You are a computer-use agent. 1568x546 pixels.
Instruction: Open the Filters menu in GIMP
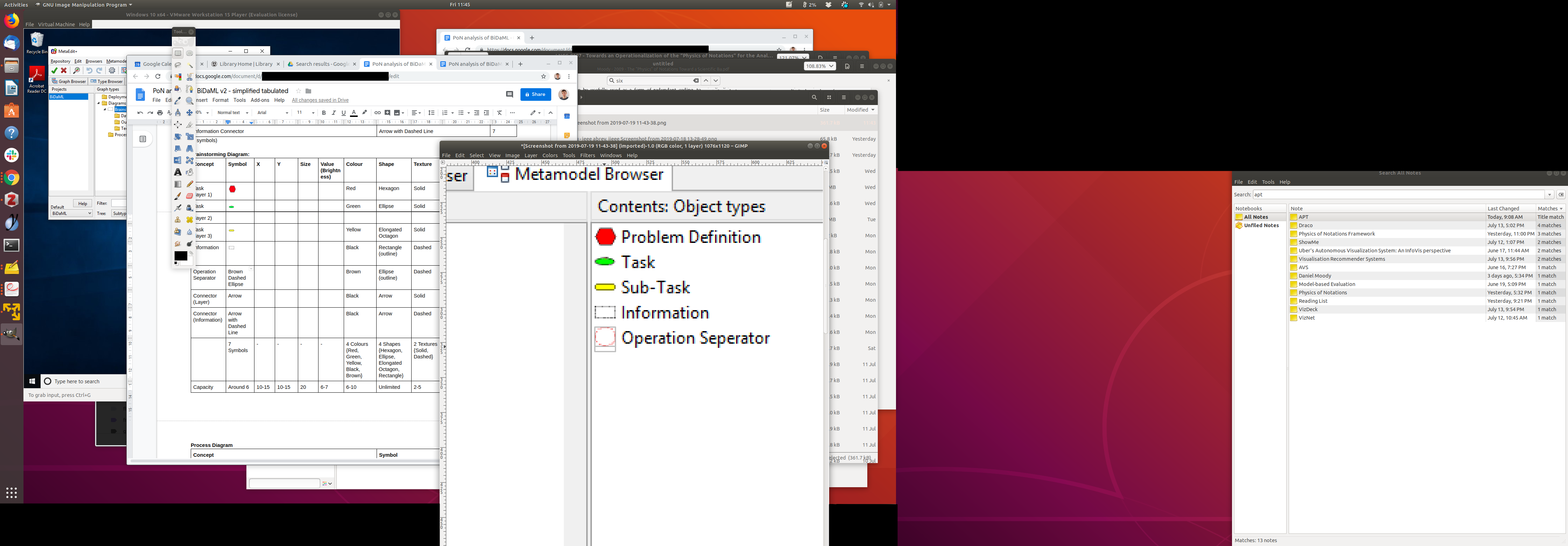coord(587,155)
